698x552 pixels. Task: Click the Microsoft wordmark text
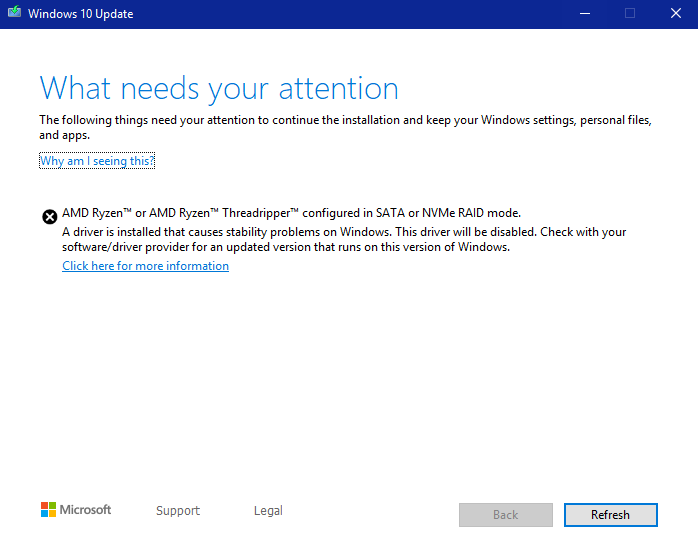(x=86, y=510)
